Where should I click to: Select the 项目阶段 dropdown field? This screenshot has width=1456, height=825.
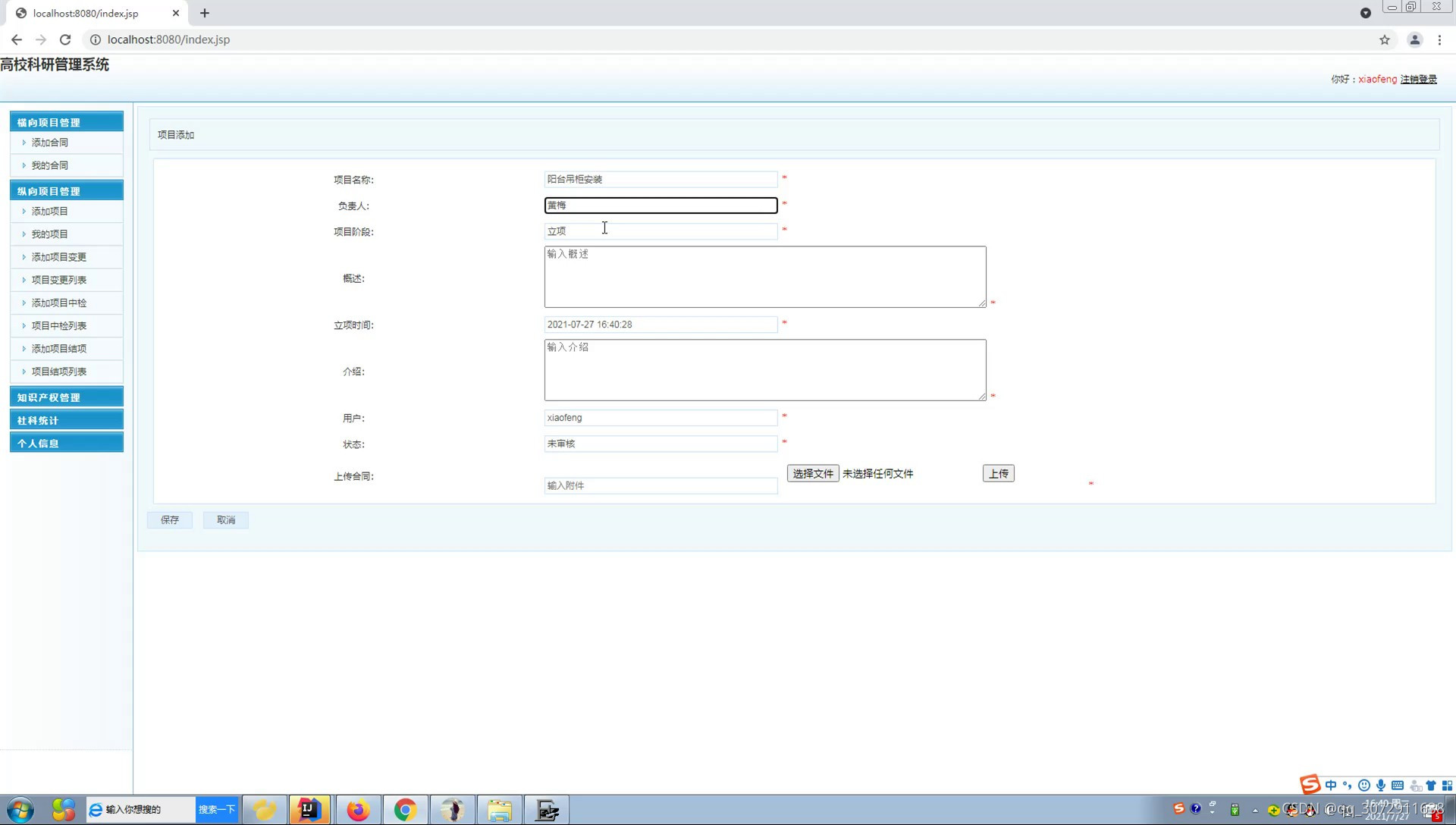click(661, 231)
